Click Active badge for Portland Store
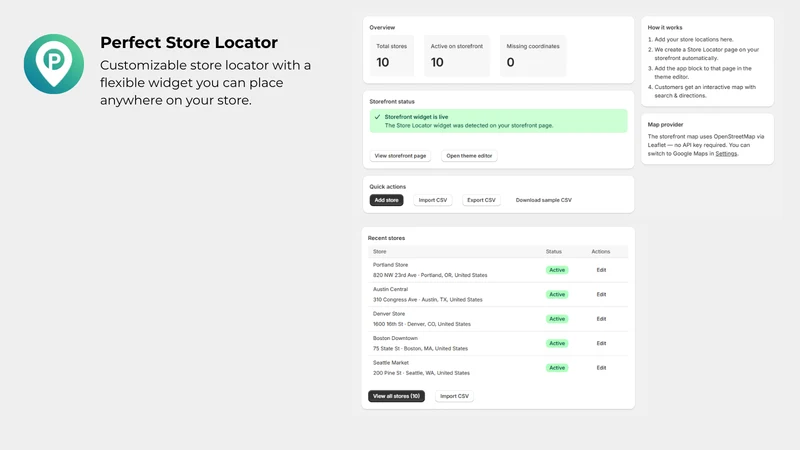800x450 pixels. coord(557,270)
